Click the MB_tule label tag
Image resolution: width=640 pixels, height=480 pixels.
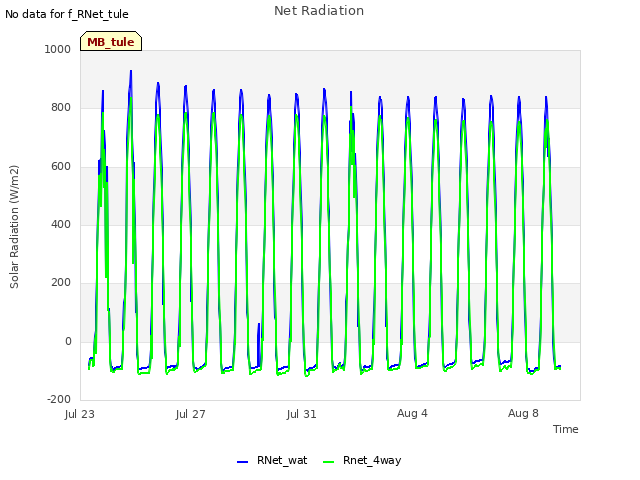111,41
